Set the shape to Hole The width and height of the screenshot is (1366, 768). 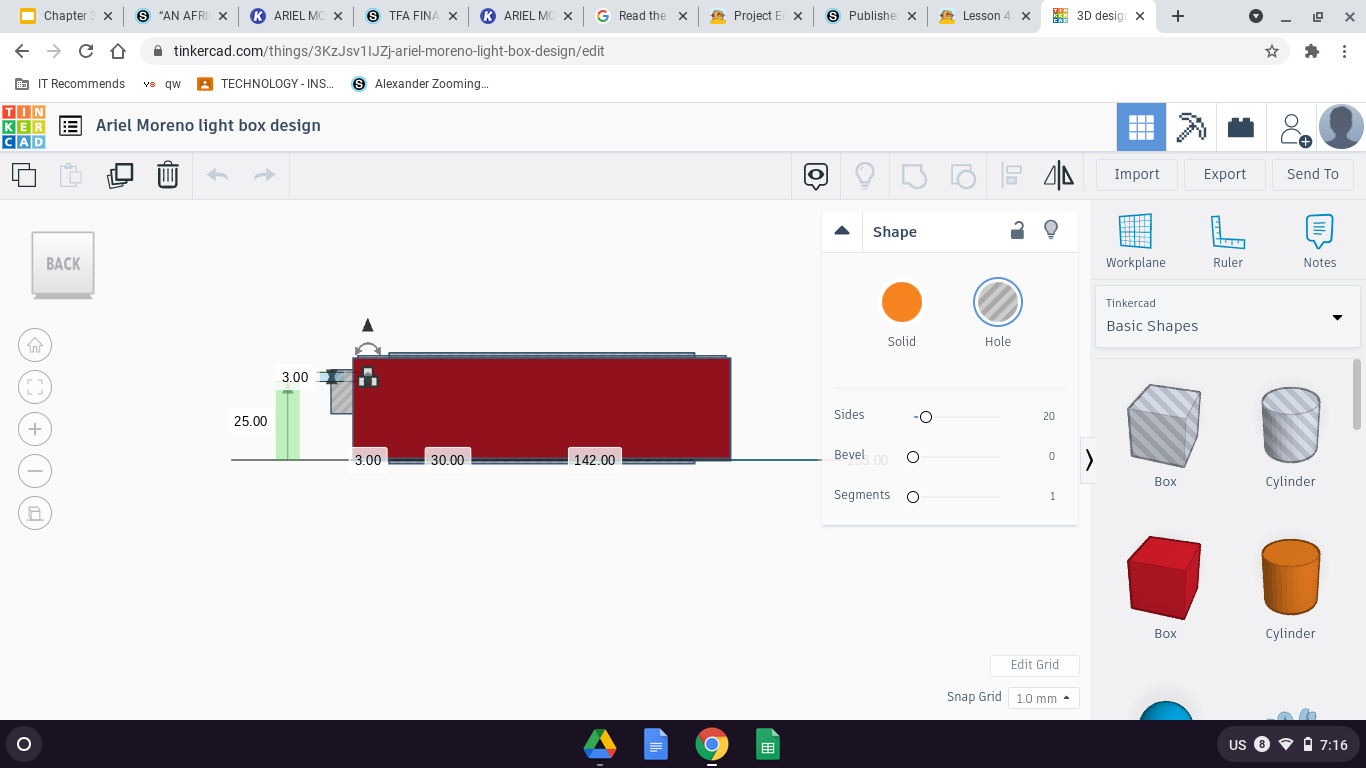[x=997, y=301]
